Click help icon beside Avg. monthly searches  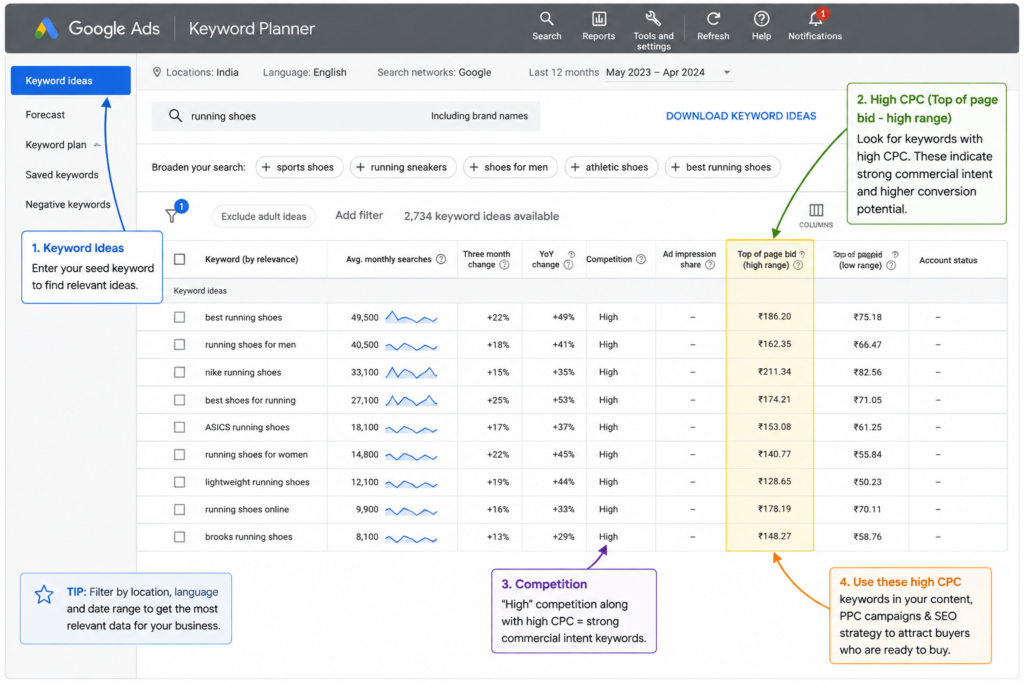[x=441, y=259]
